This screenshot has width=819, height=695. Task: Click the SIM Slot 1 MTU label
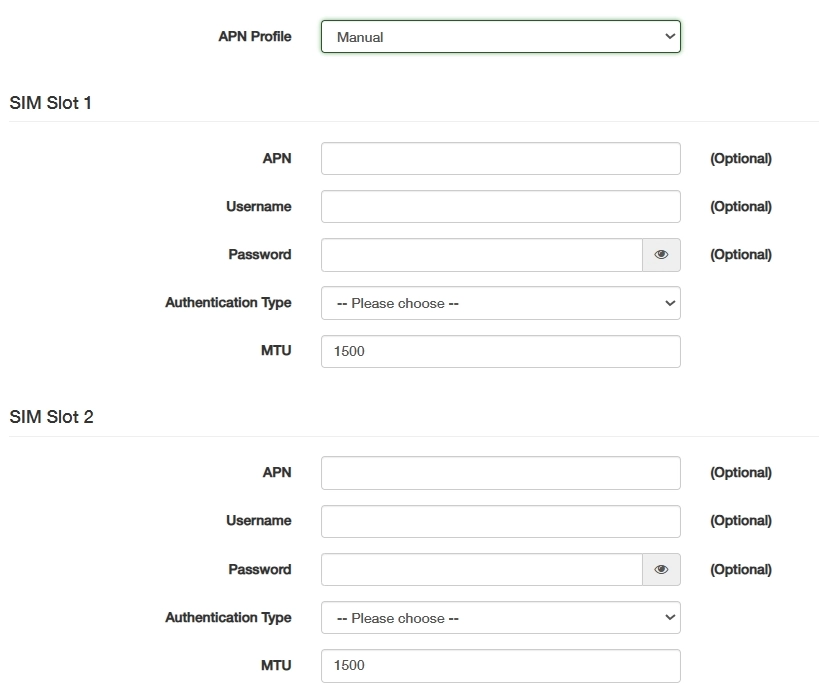[276, 350]
